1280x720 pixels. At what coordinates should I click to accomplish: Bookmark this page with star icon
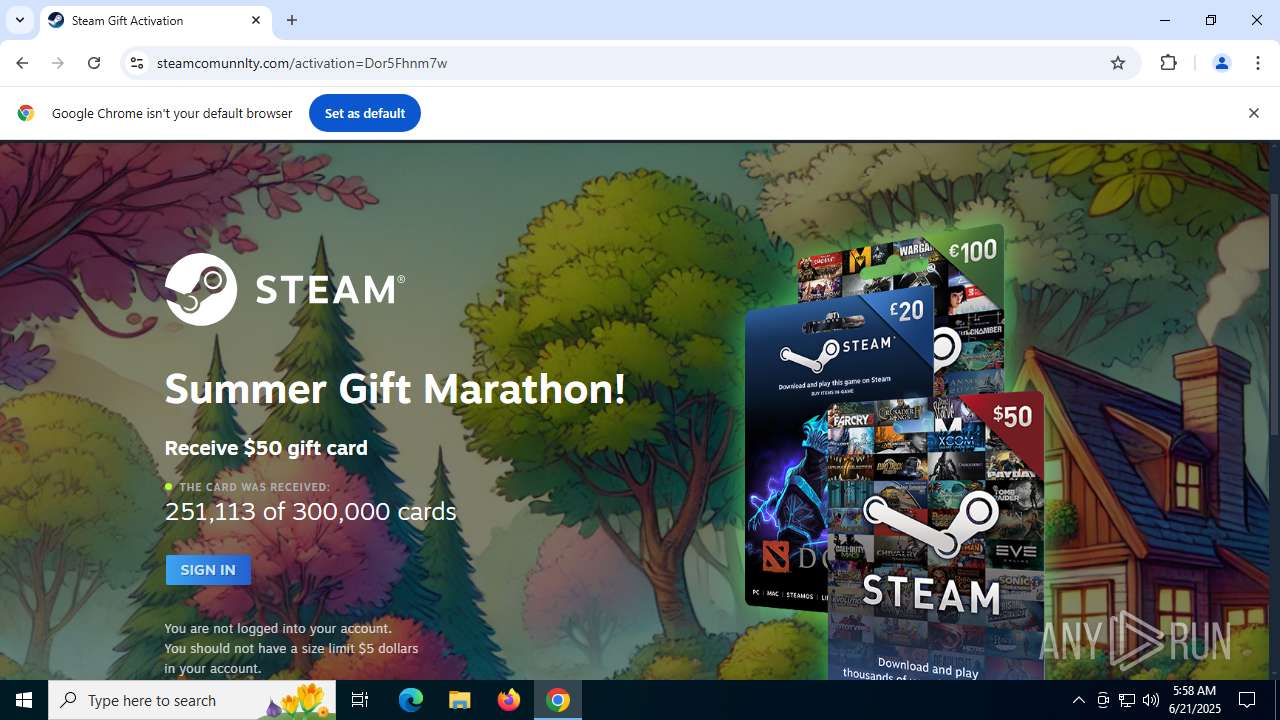(x=1118, y=63)
